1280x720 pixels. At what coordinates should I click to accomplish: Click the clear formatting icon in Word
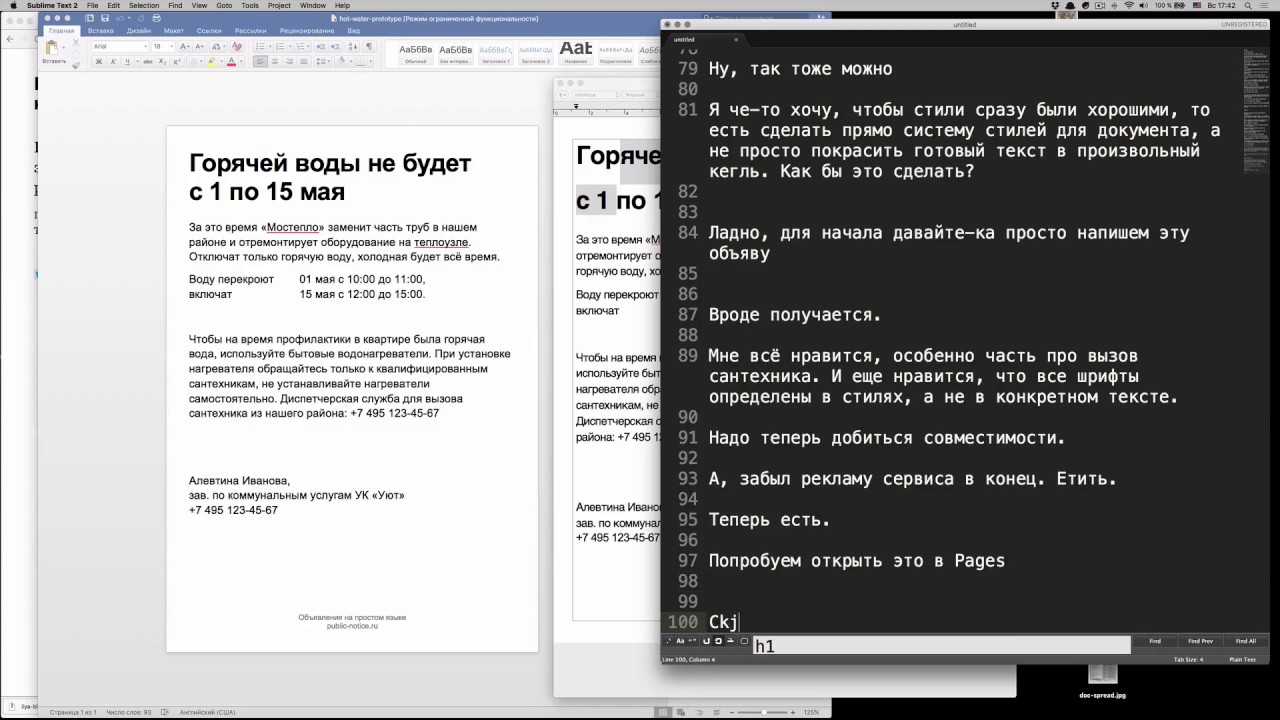click(x=237, y=47)
